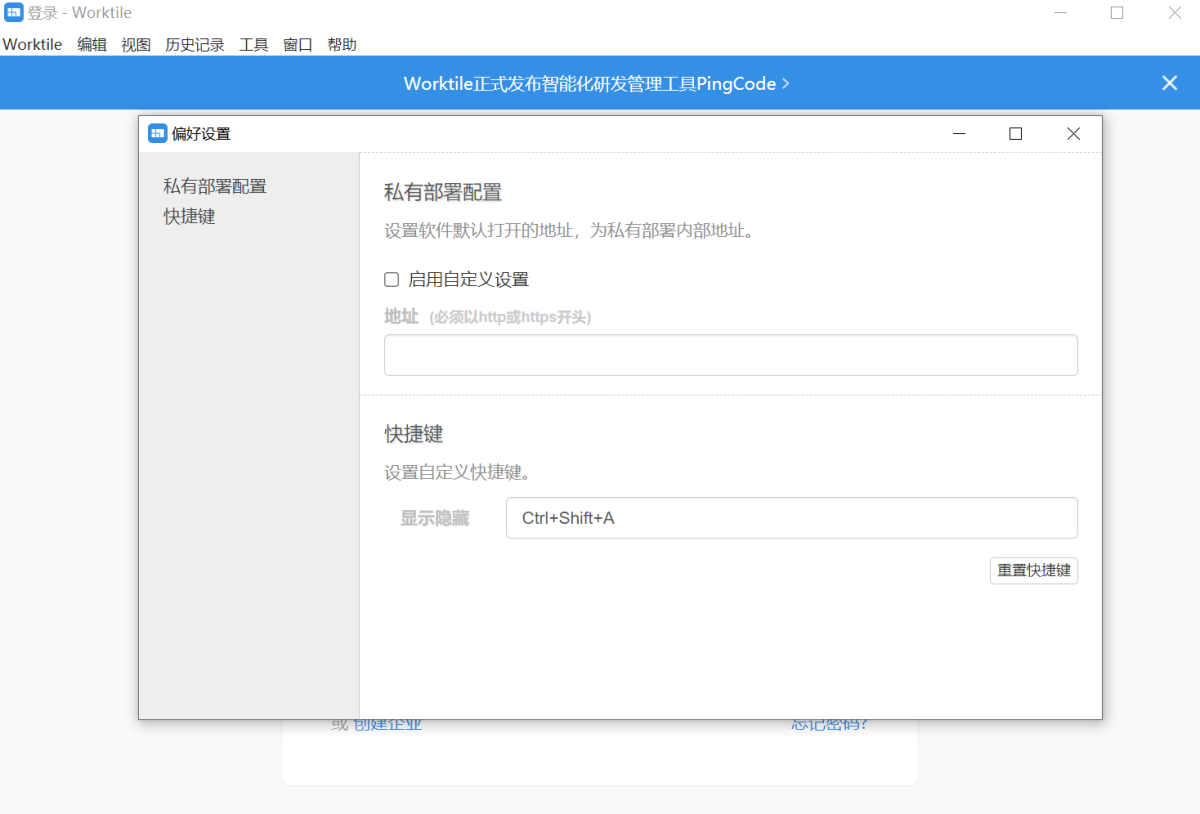Enable the 启用自定义设置 checkbox
The image size is (1200, 814).
(392, 279)
